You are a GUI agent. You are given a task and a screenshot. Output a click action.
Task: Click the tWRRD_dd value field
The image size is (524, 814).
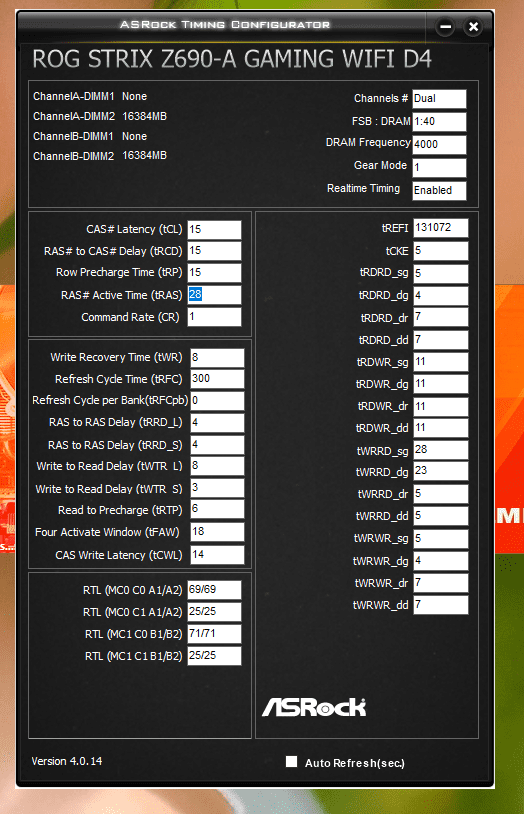coord(441,515)
